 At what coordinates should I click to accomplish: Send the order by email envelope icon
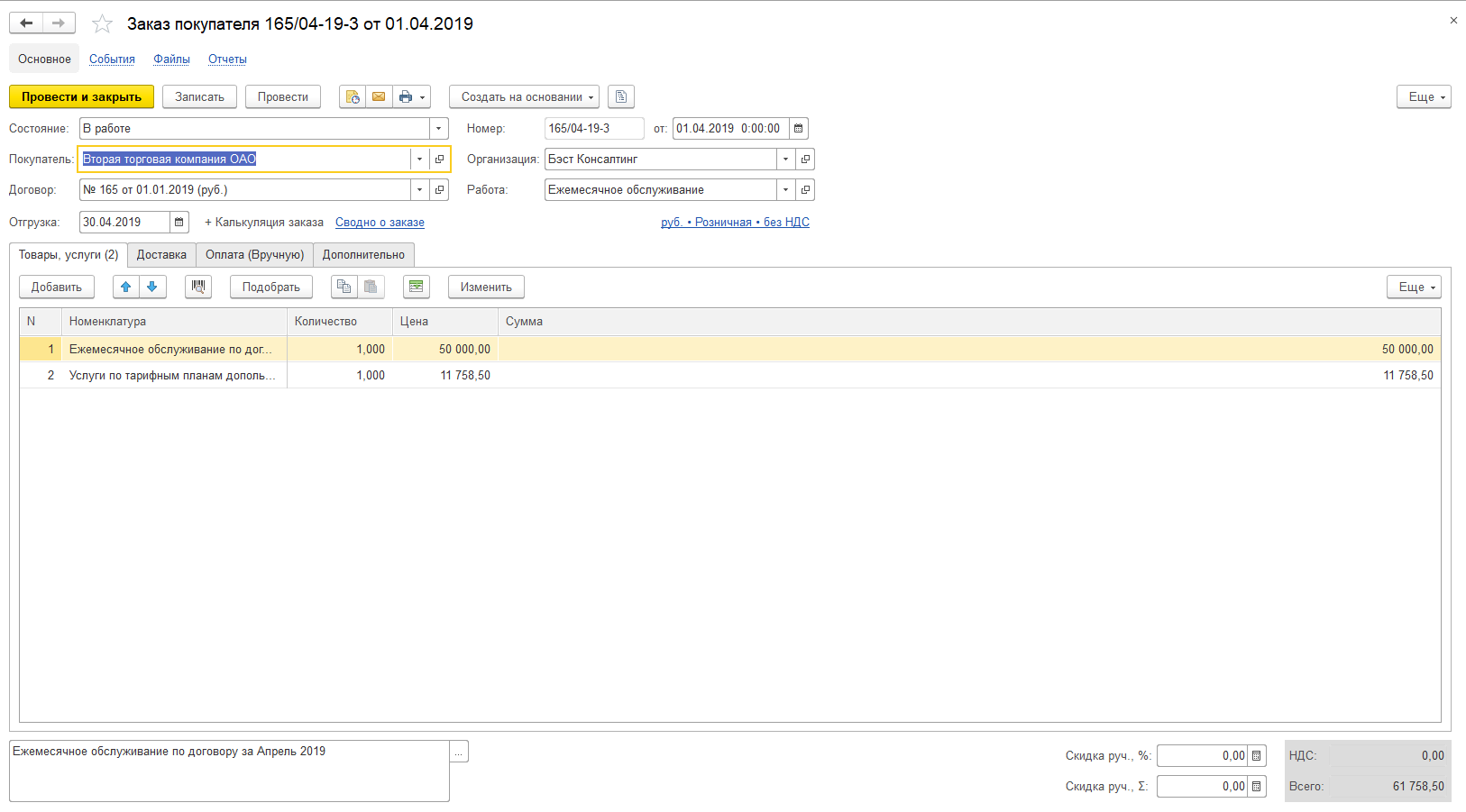[x=379, y=96]
